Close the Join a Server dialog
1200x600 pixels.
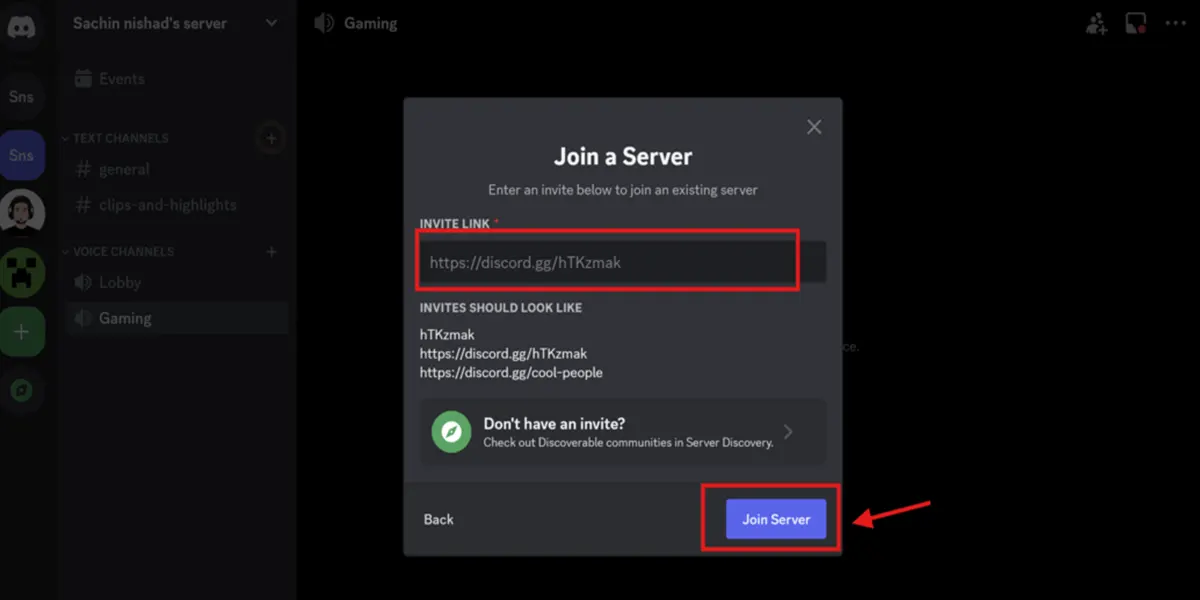[814, 127]
